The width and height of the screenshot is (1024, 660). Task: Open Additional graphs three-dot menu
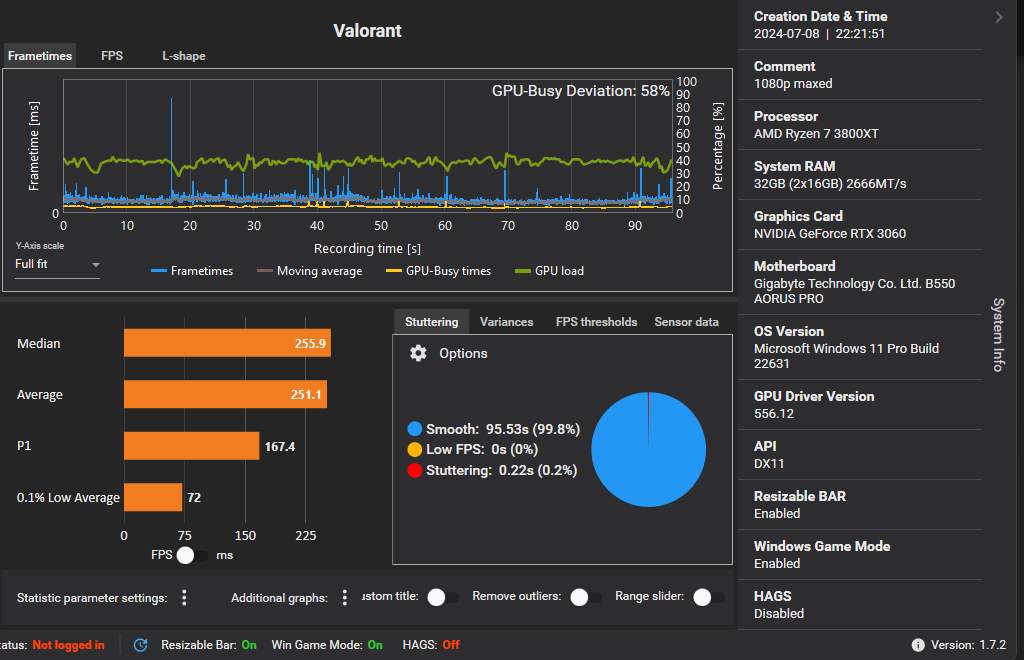345,597
